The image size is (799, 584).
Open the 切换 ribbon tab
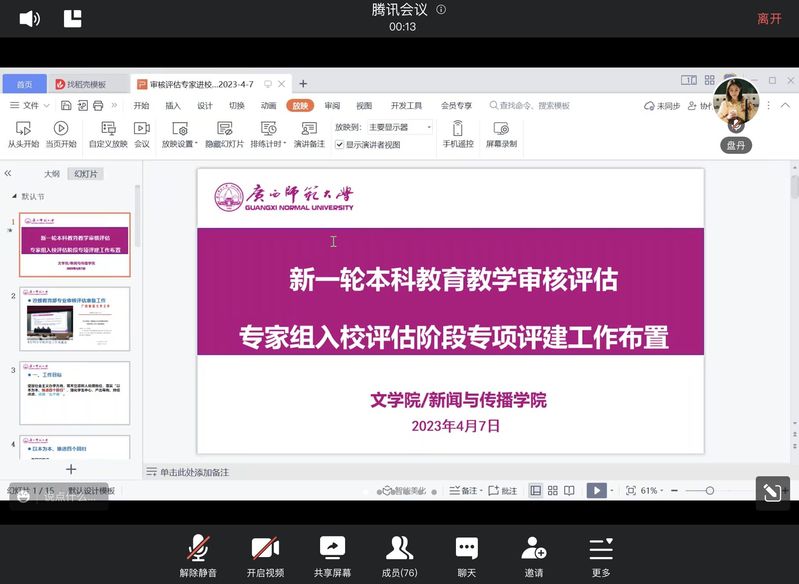tap(236, 105)
